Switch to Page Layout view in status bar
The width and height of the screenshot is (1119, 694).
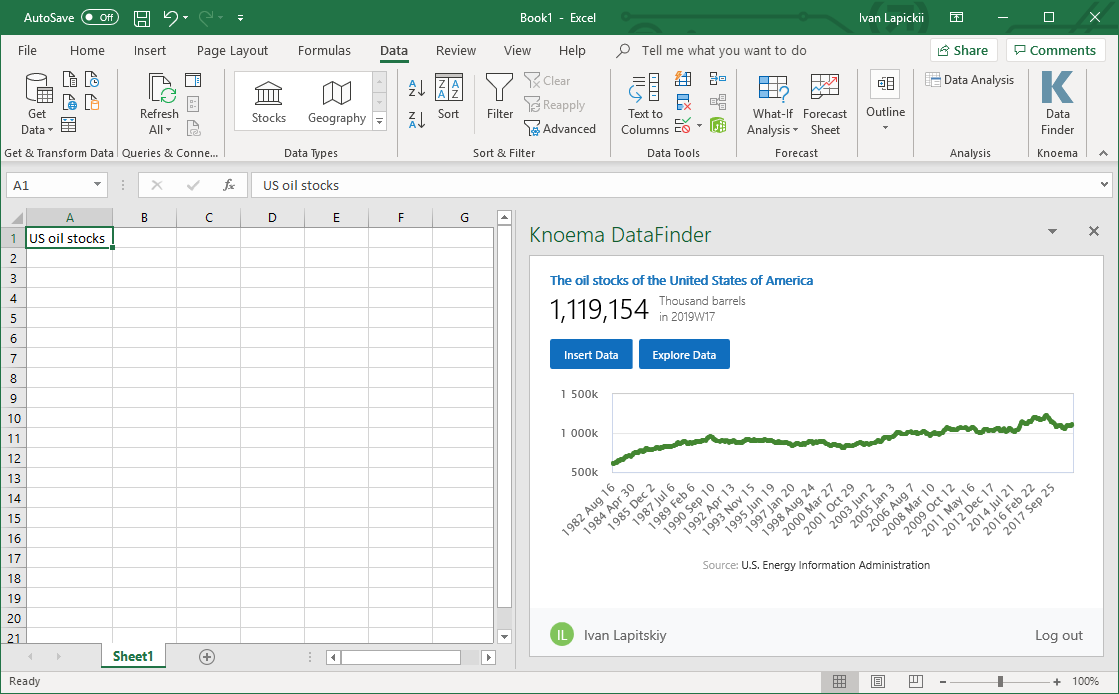878,681
